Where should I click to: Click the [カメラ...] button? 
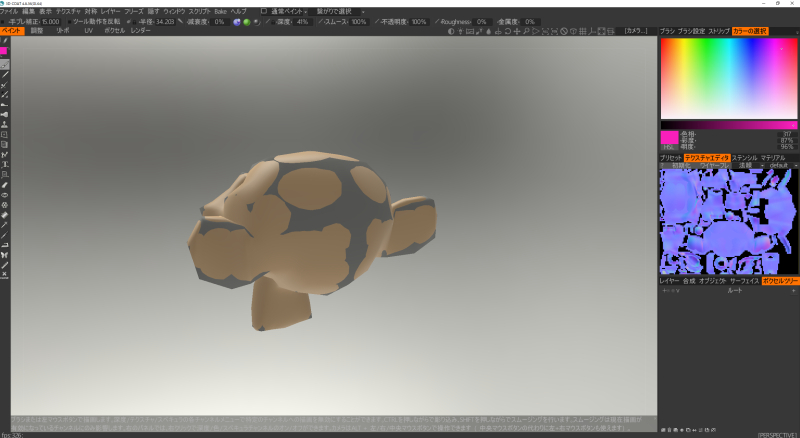(636, 31)
